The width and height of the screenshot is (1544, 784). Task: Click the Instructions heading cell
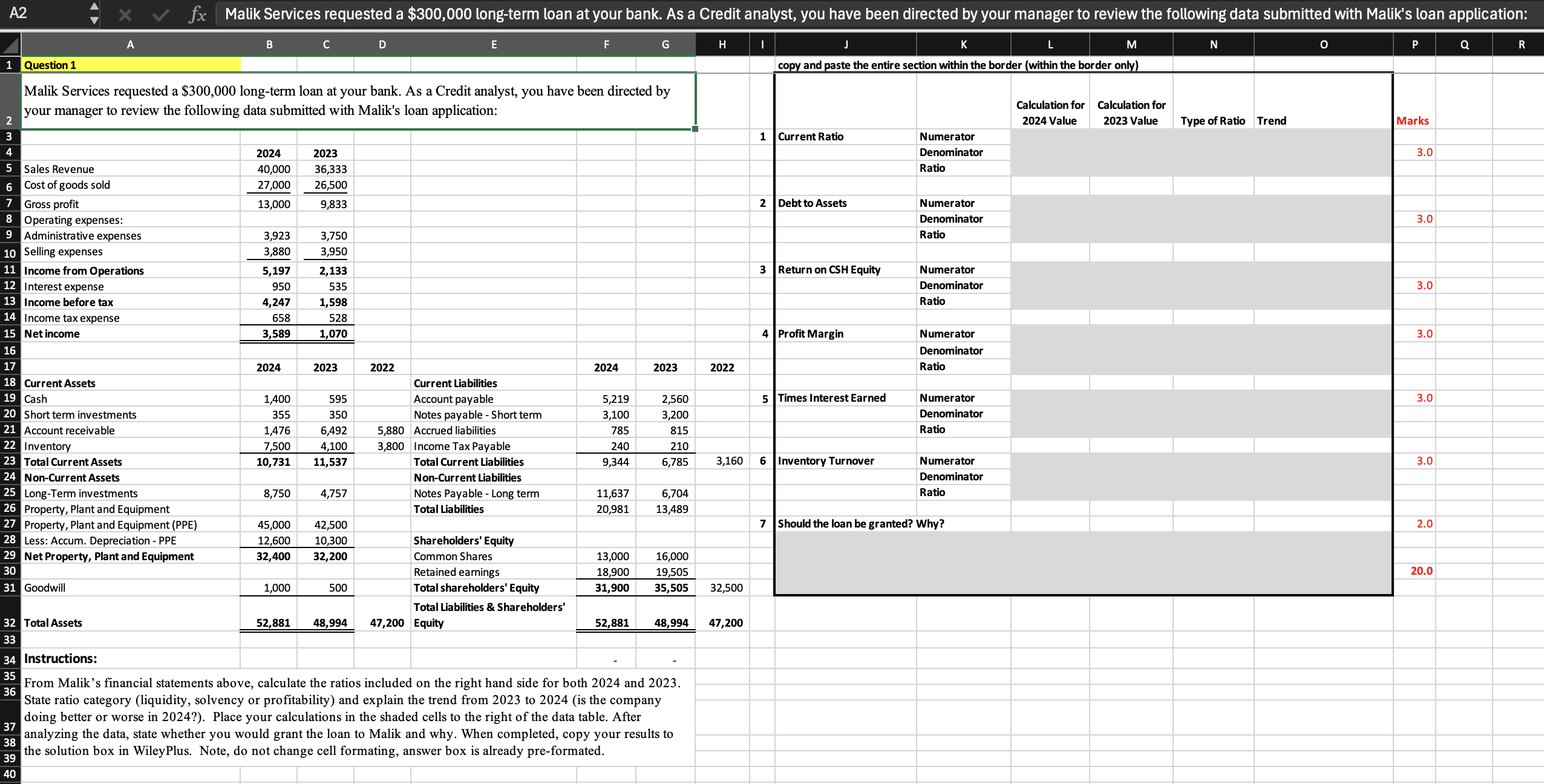(61, 659)
